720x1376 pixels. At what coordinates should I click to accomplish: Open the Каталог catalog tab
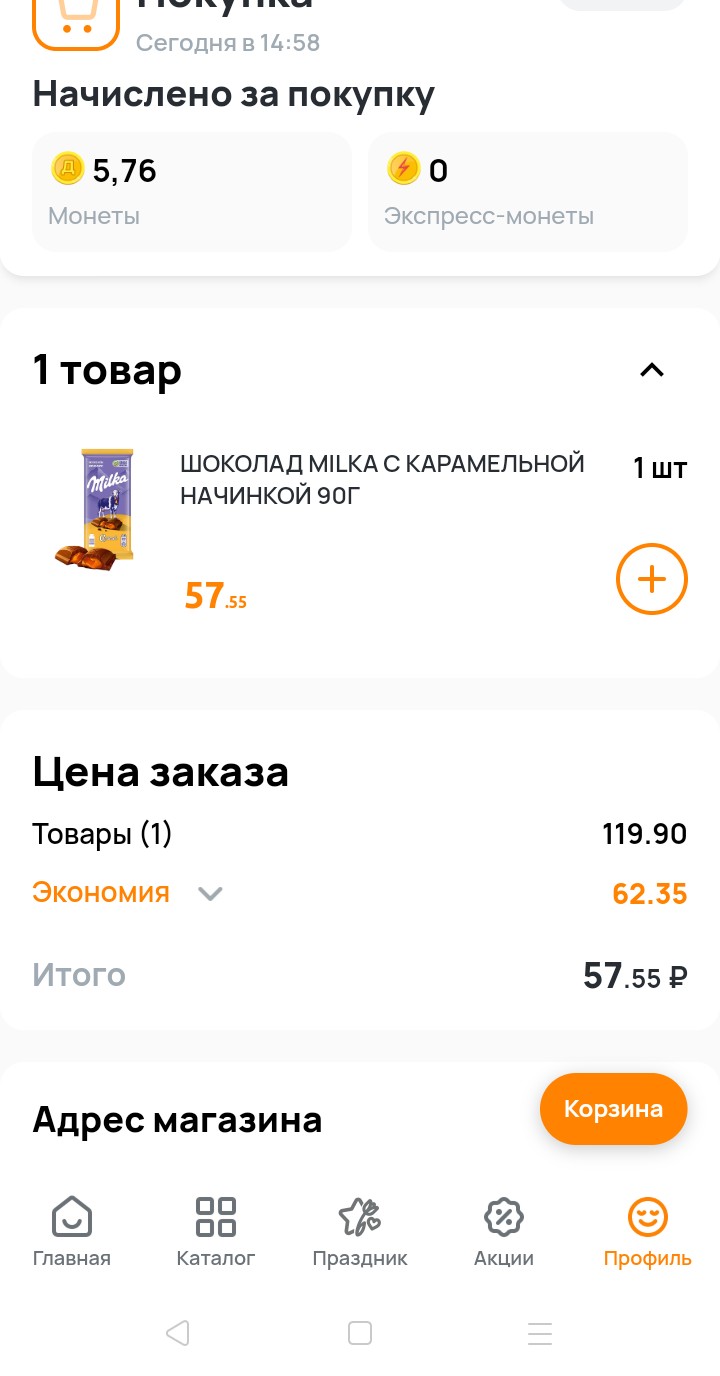point(216,1232)
